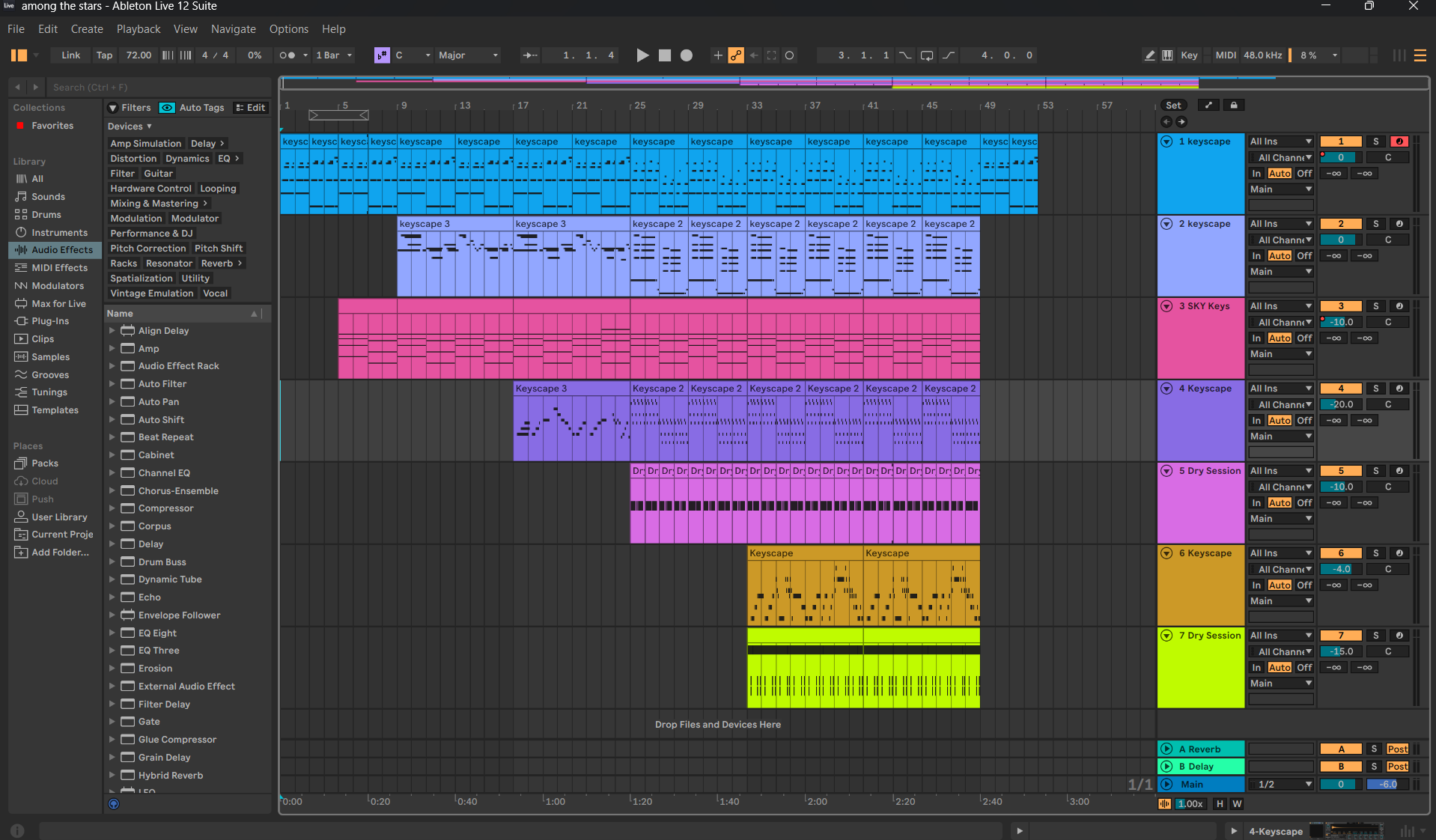
Task: Open the root note C dropdown
Action: [413, 55]
